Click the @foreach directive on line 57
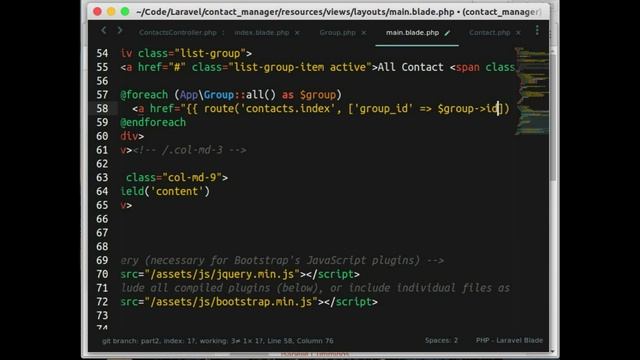The image size is (640, 360). (x=144, y=95)
